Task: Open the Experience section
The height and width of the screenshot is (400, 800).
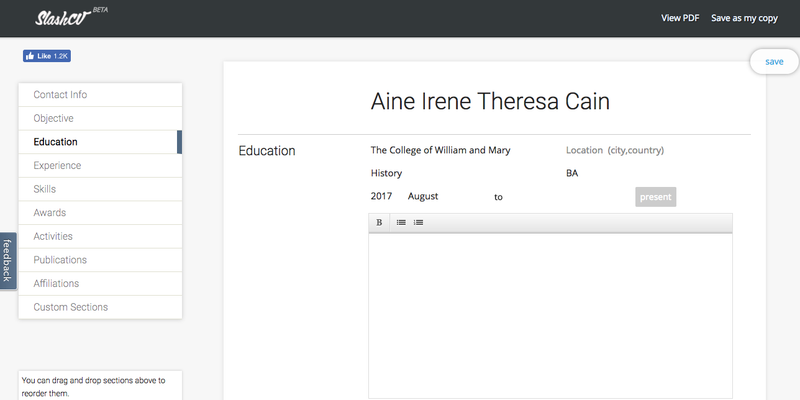Action: [101, 165]
